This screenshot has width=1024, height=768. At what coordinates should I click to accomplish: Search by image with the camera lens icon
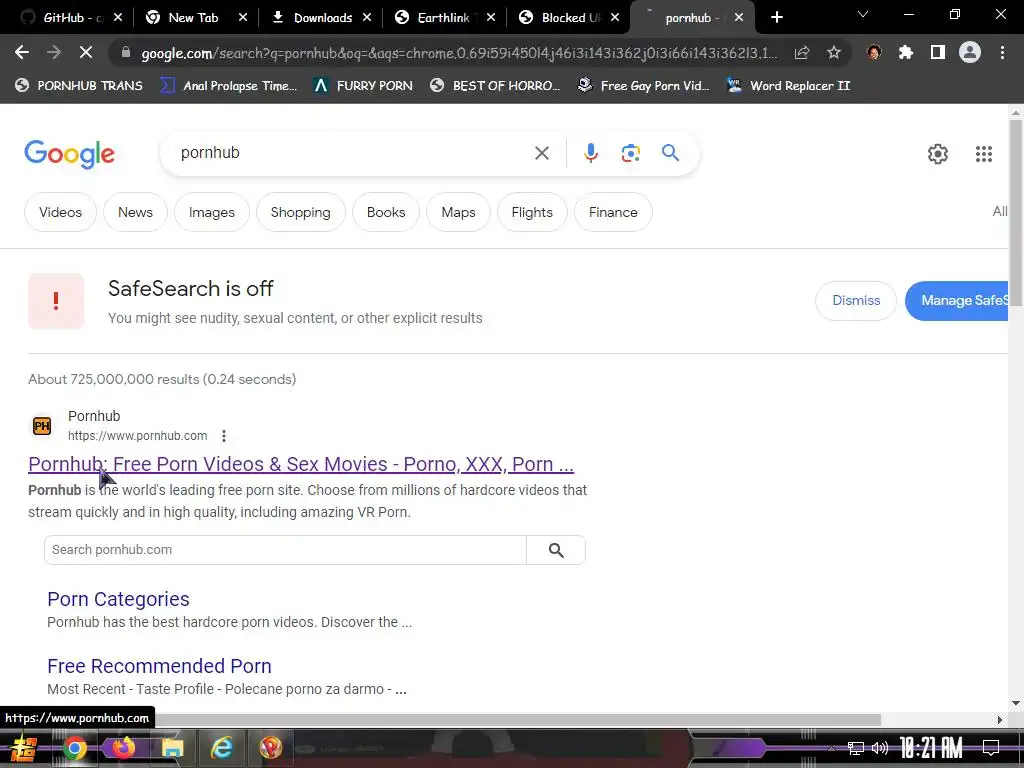(630, 153)
